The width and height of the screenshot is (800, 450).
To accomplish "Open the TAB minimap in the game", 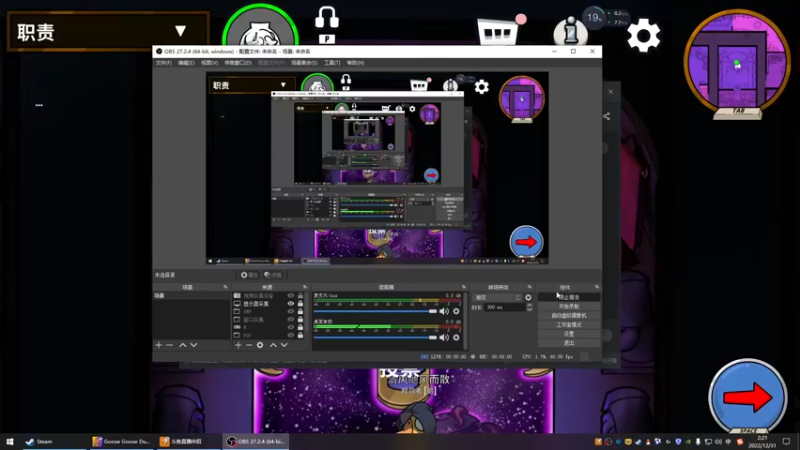I will [x=737, y=64].
